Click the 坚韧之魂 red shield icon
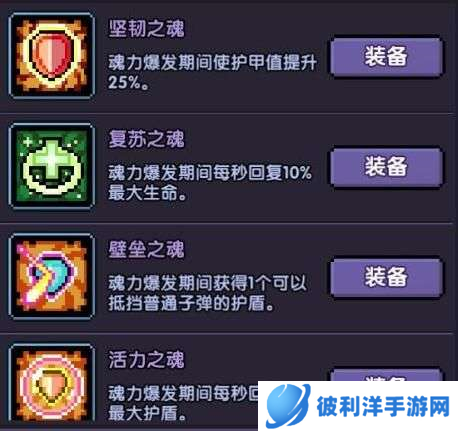The image size is (458, 431). tap(52, 55)
